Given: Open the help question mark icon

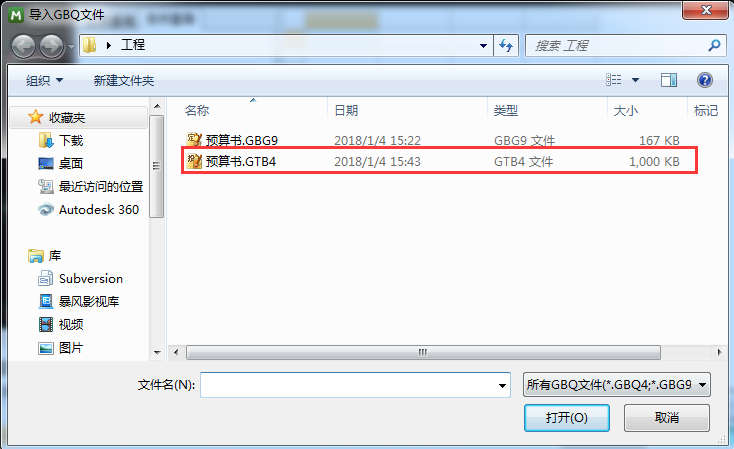Looking at the screenshot, I should pyautogui.click(x=705, y=80).
